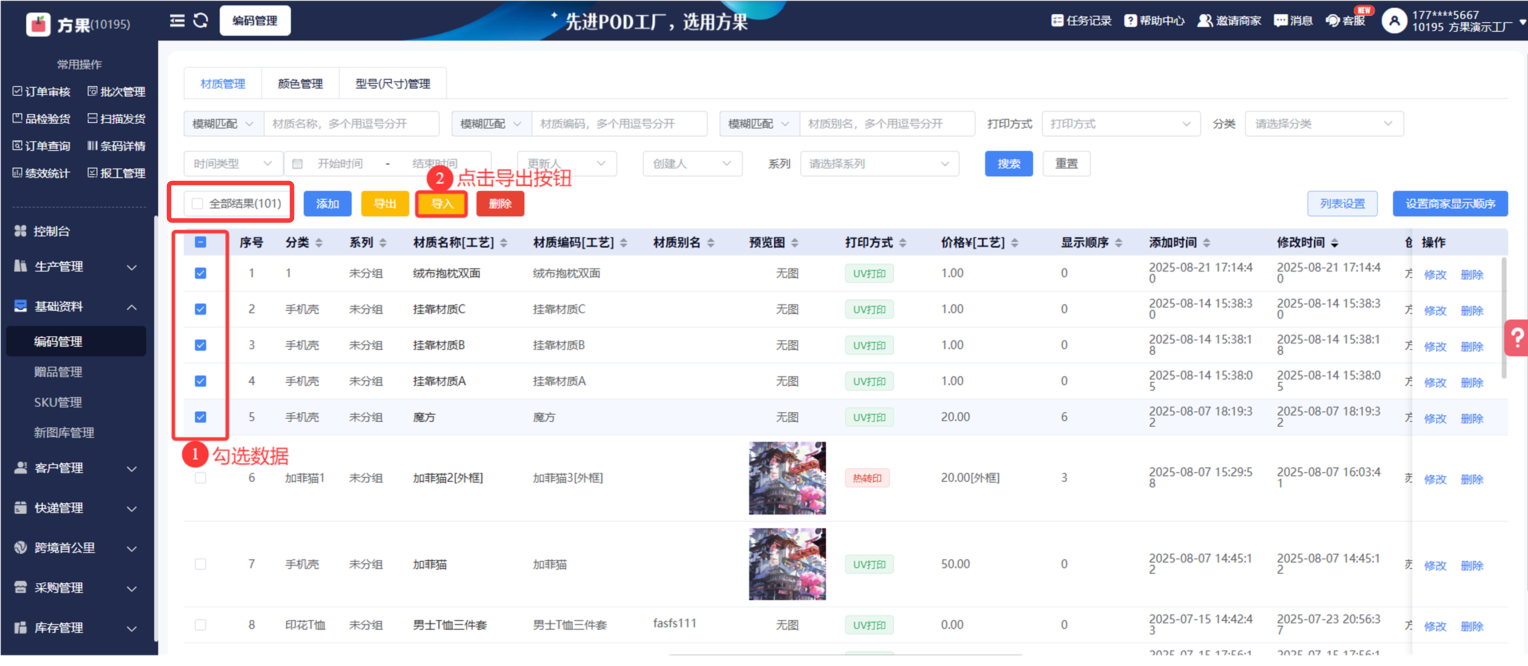Contact customer service (客服) headset icon
This screenshot has height=666, width=1528.
[1332, 21]
